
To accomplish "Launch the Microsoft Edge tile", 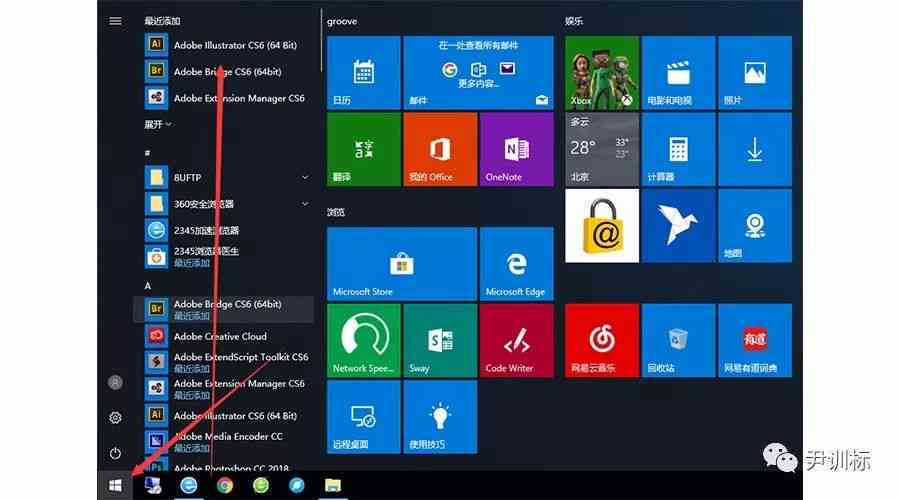I will point(517,263).
